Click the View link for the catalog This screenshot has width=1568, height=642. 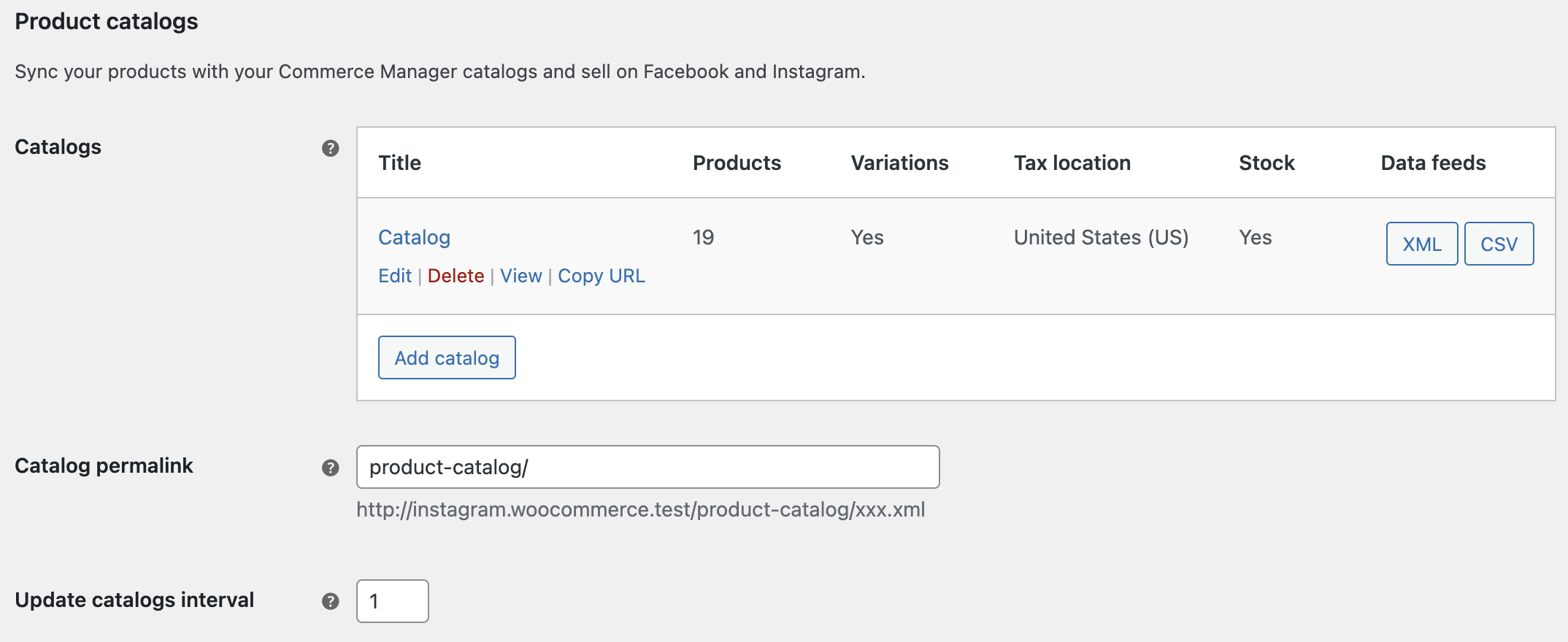[x=520, y=276]
